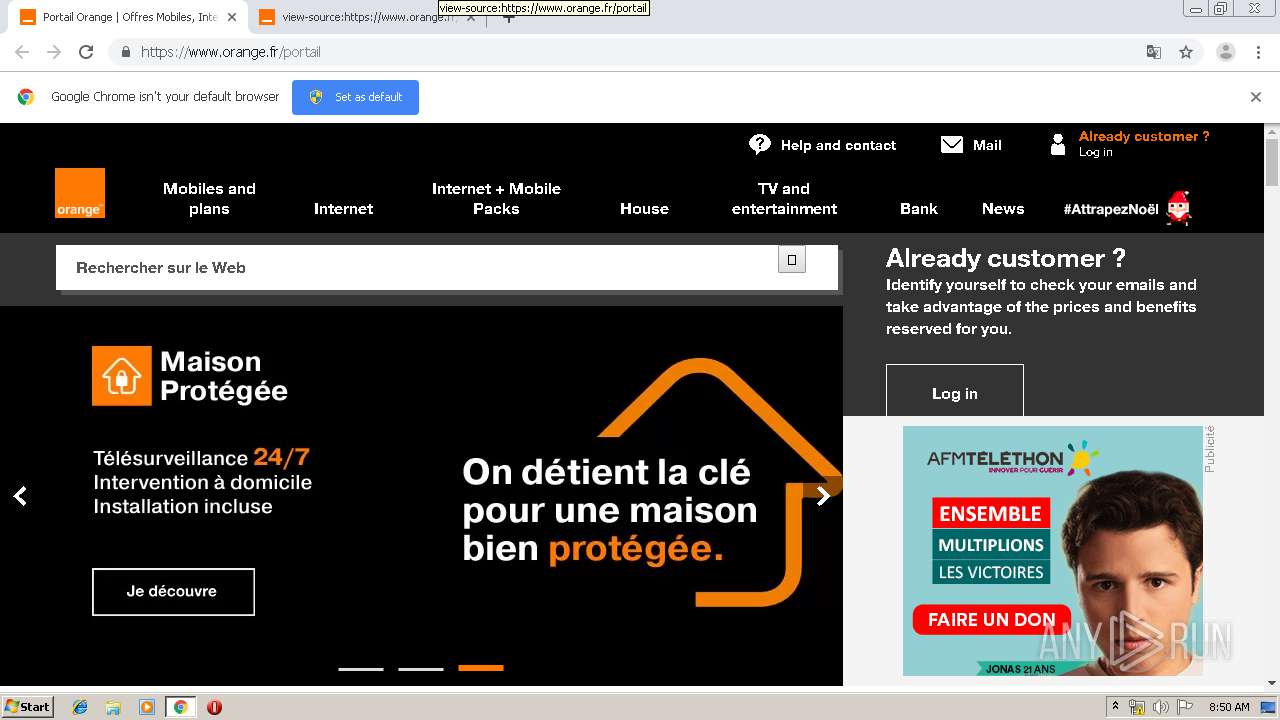Click the action center flag tray icon
The height and width of the screenshot is (720, 1280).
pyautogui.click(x=1185, y=707)
